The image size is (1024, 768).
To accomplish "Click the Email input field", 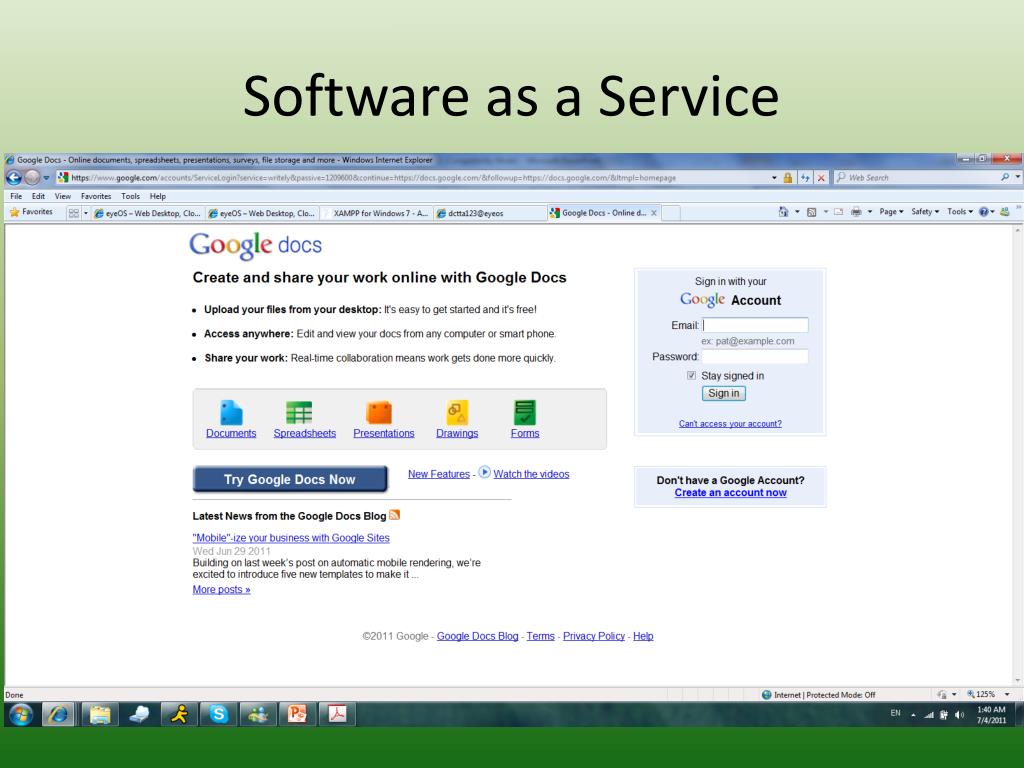I will tap(755, 325).
